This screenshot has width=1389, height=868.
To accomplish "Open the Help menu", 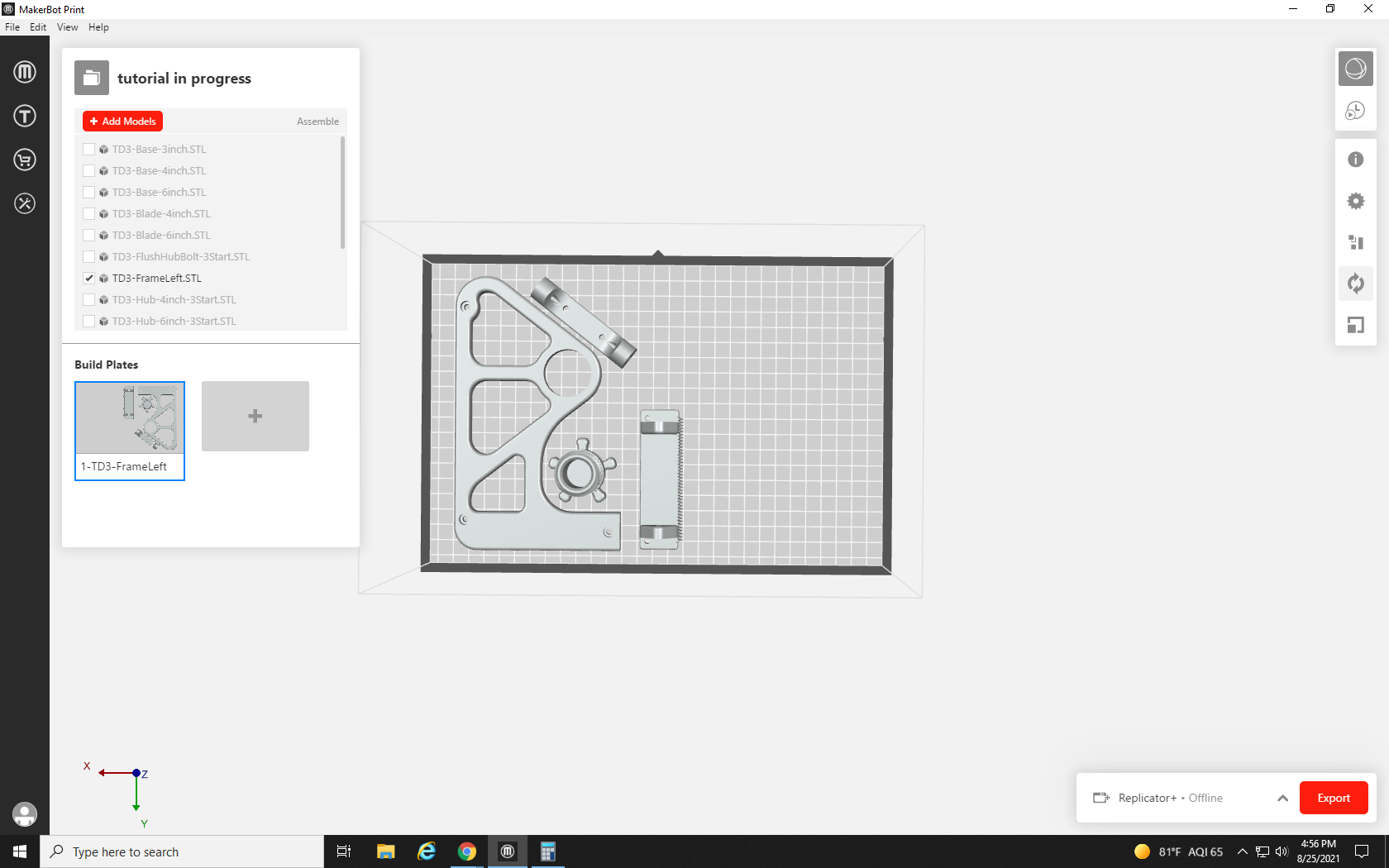I will click(98, 27).
